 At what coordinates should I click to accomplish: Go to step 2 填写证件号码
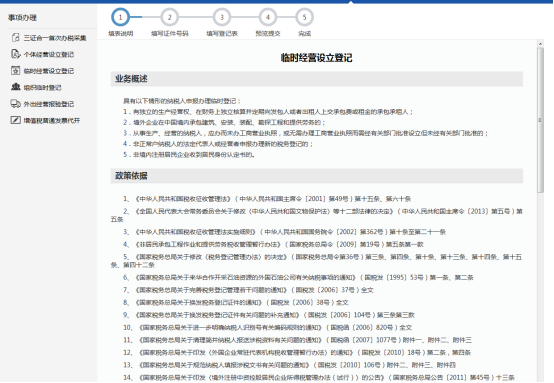tap(169, 17)
